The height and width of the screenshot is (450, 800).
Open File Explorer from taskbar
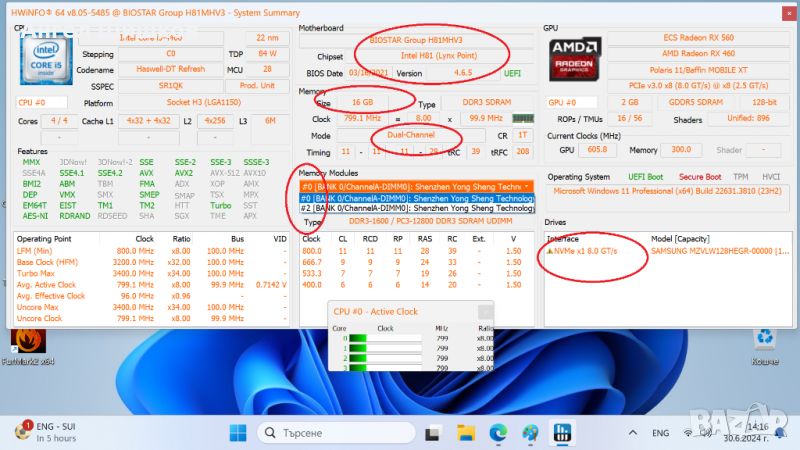466,433
